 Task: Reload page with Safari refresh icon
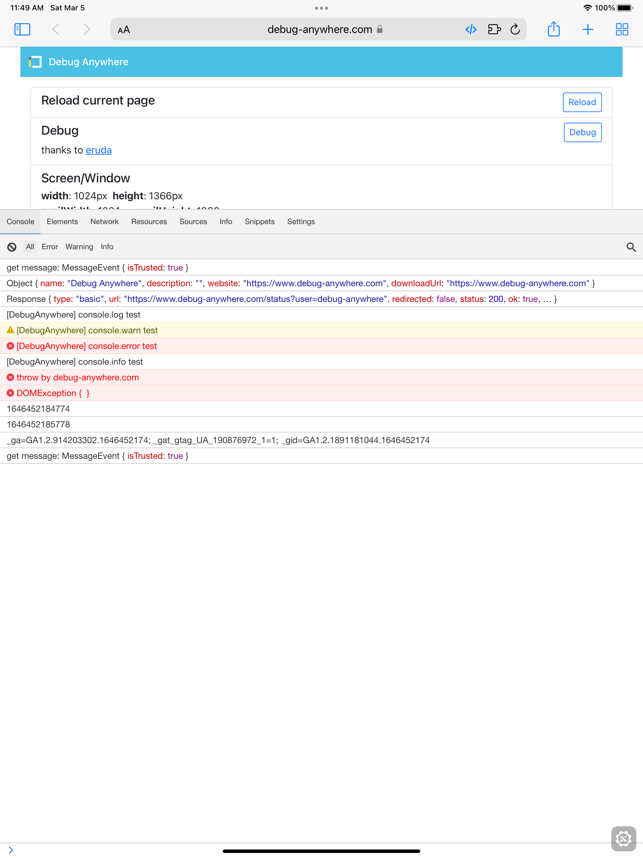pos(515,30)
